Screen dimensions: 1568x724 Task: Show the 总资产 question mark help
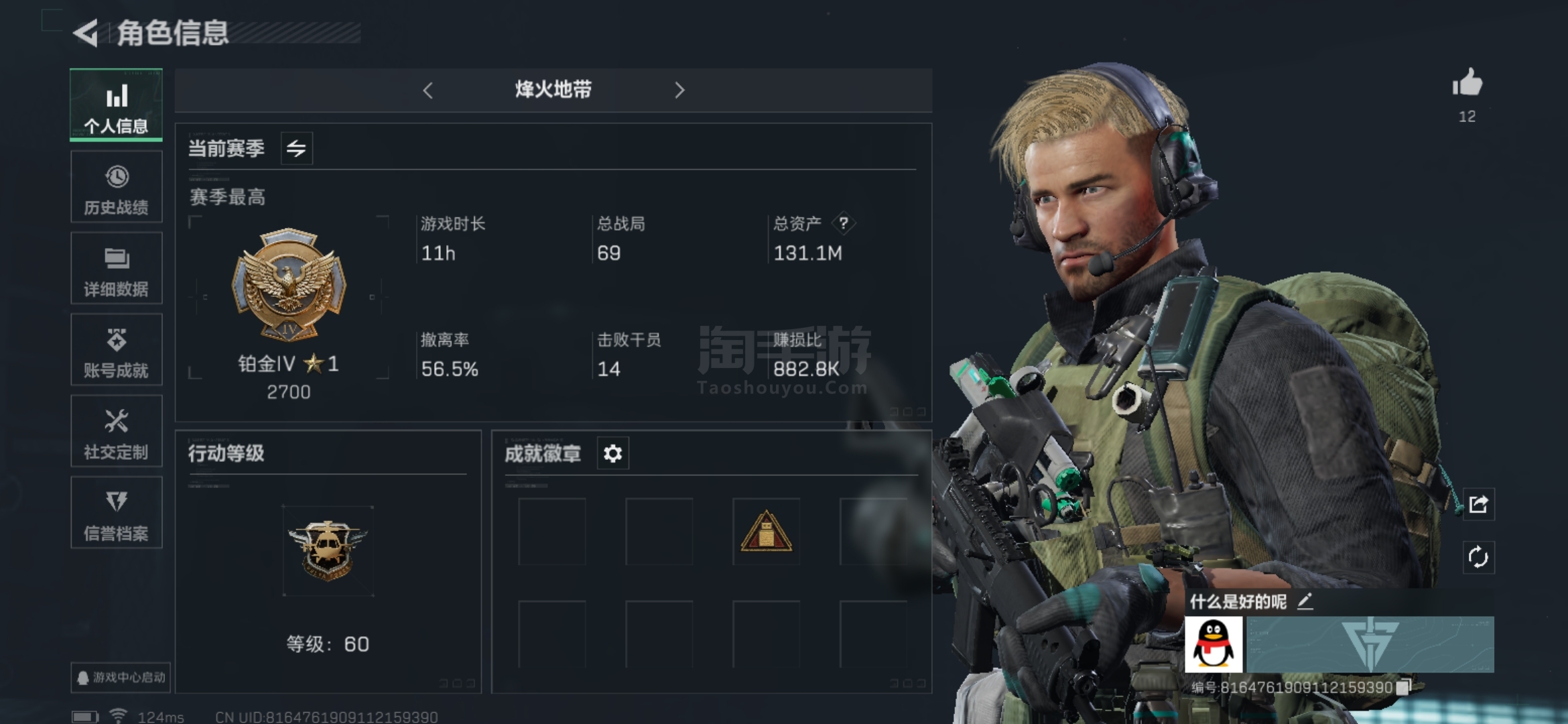tap(844, 223)
